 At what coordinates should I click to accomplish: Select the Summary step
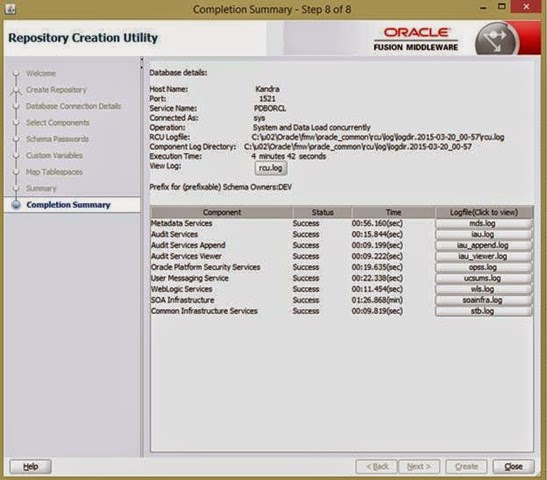(41, 188)
